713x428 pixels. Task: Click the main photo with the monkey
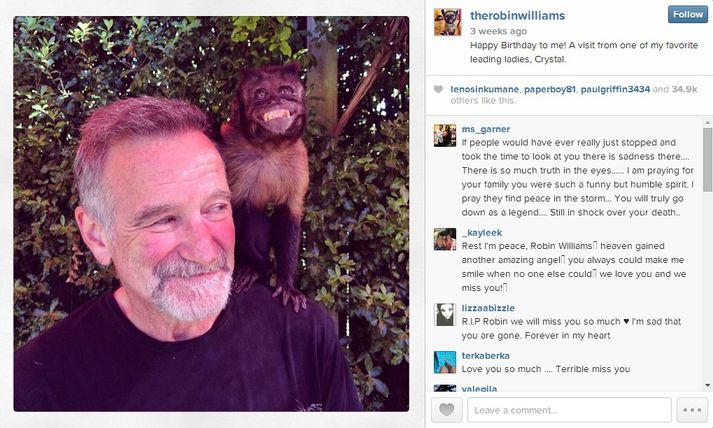pyautogui.click(x=211, y=213)
